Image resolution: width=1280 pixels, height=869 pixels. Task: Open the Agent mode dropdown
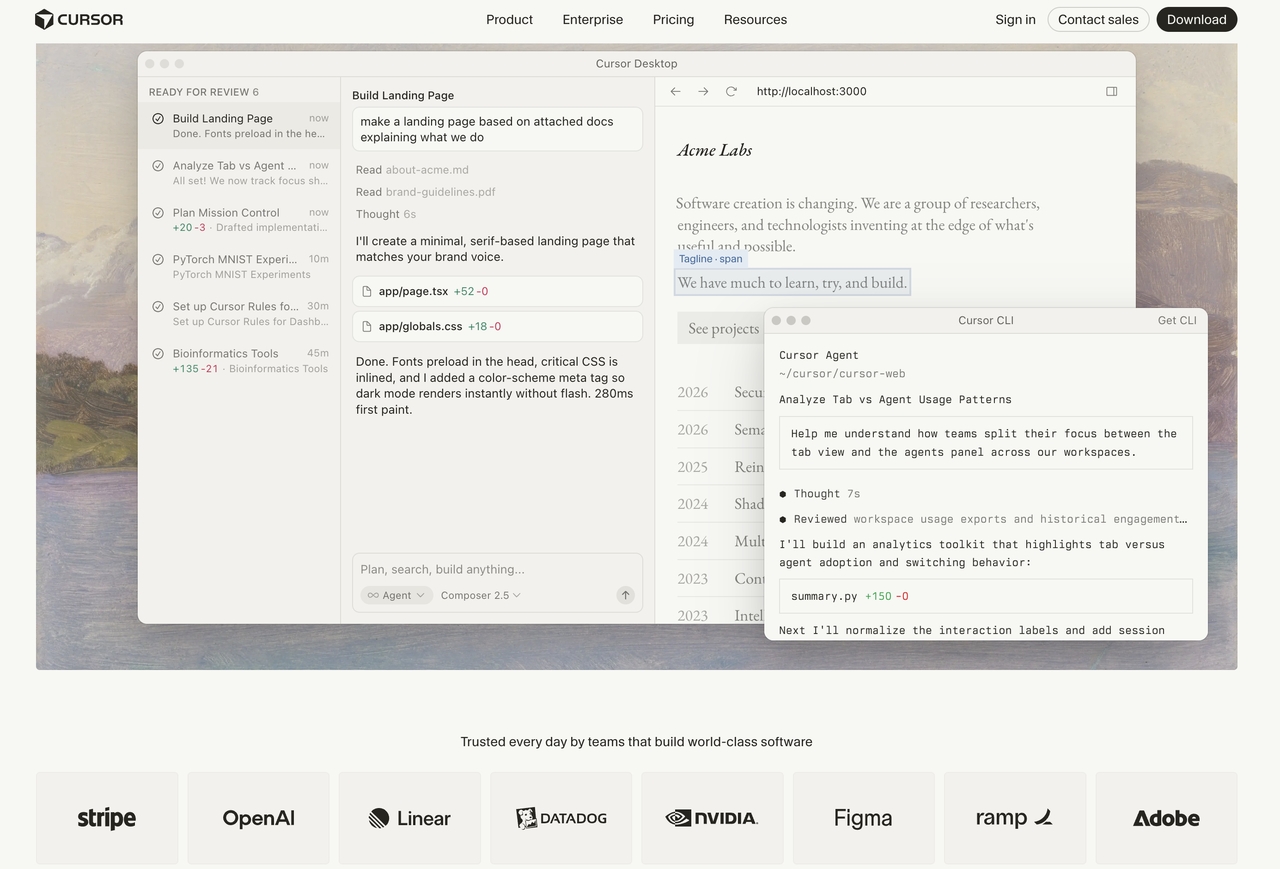pyautogui.click(x=396, y=595)
